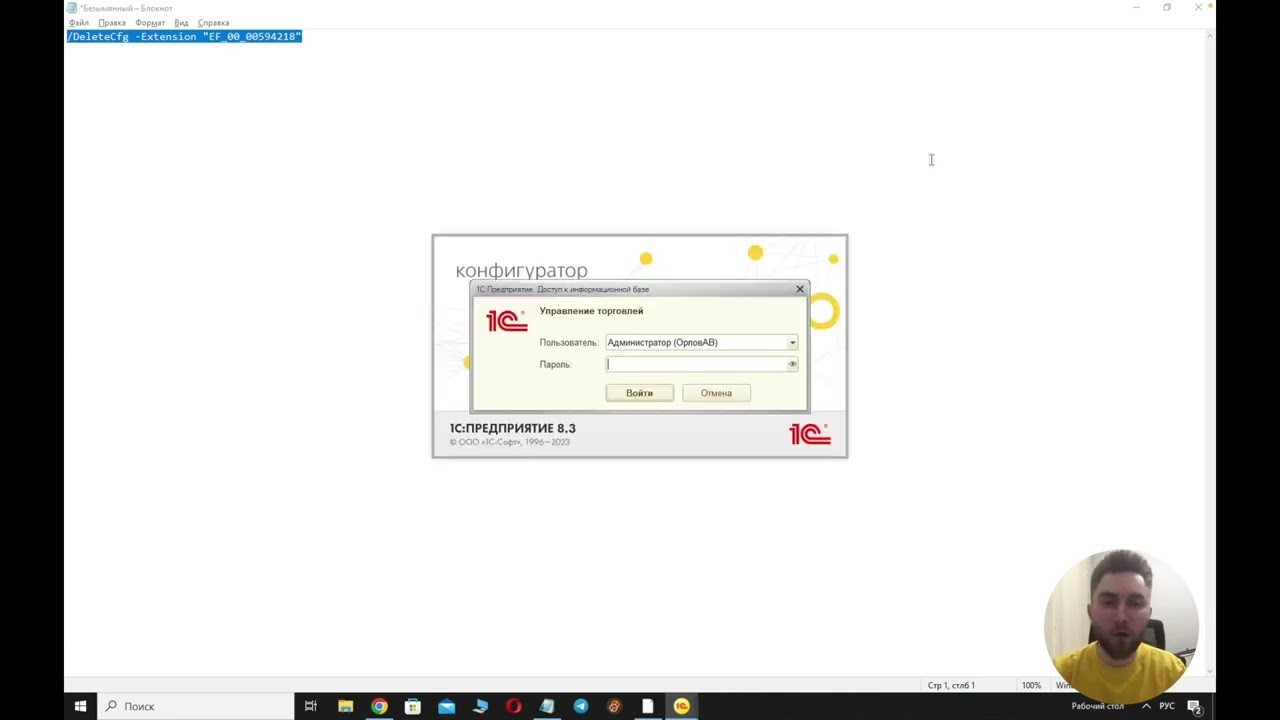Open Task View on taskbar

pyautogui.click(x=311, y=706)
